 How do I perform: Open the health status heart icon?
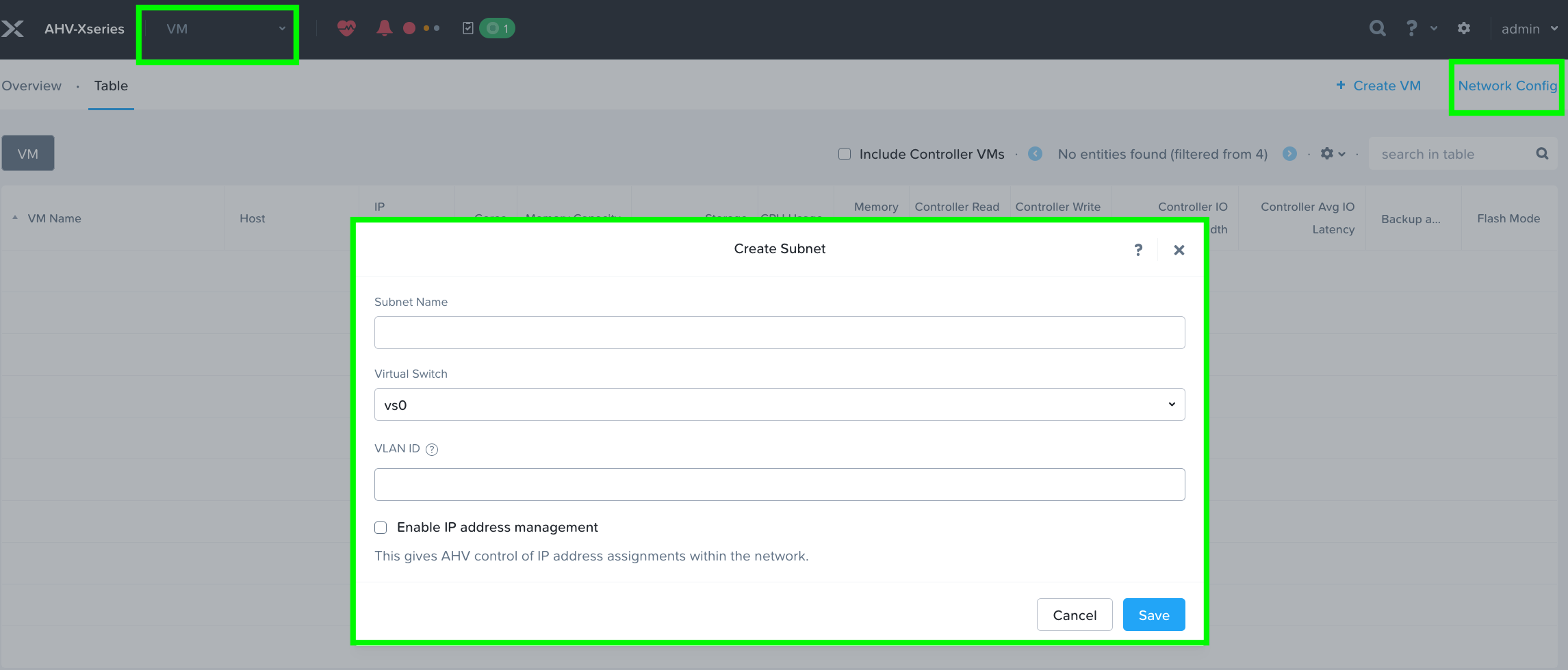pos(347,28)
